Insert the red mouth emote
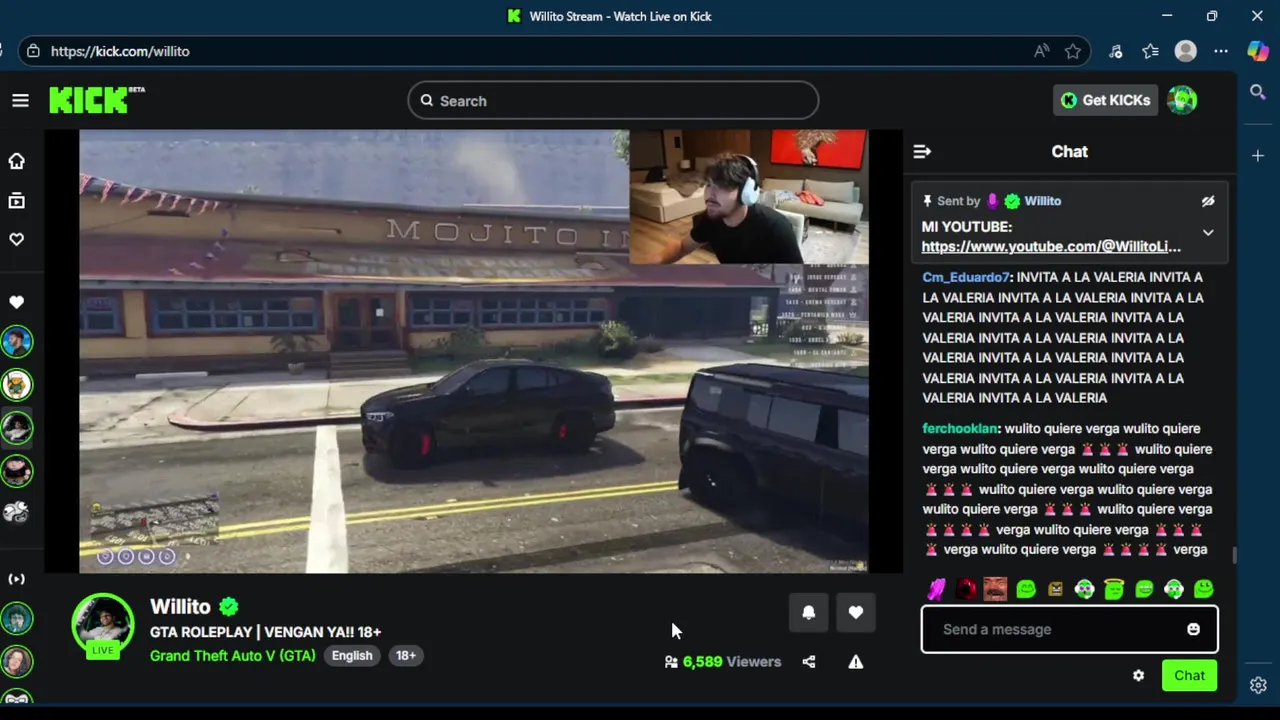The width and height of the screenshot is (1280, 720). pos(965,589)
